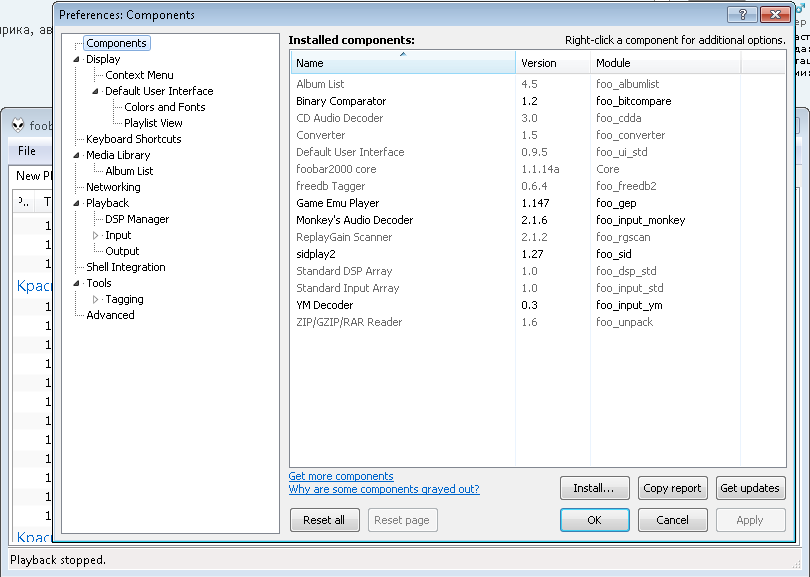
Task: Select Keyboard Shortcuts in the tree
Action: point(133,139)
